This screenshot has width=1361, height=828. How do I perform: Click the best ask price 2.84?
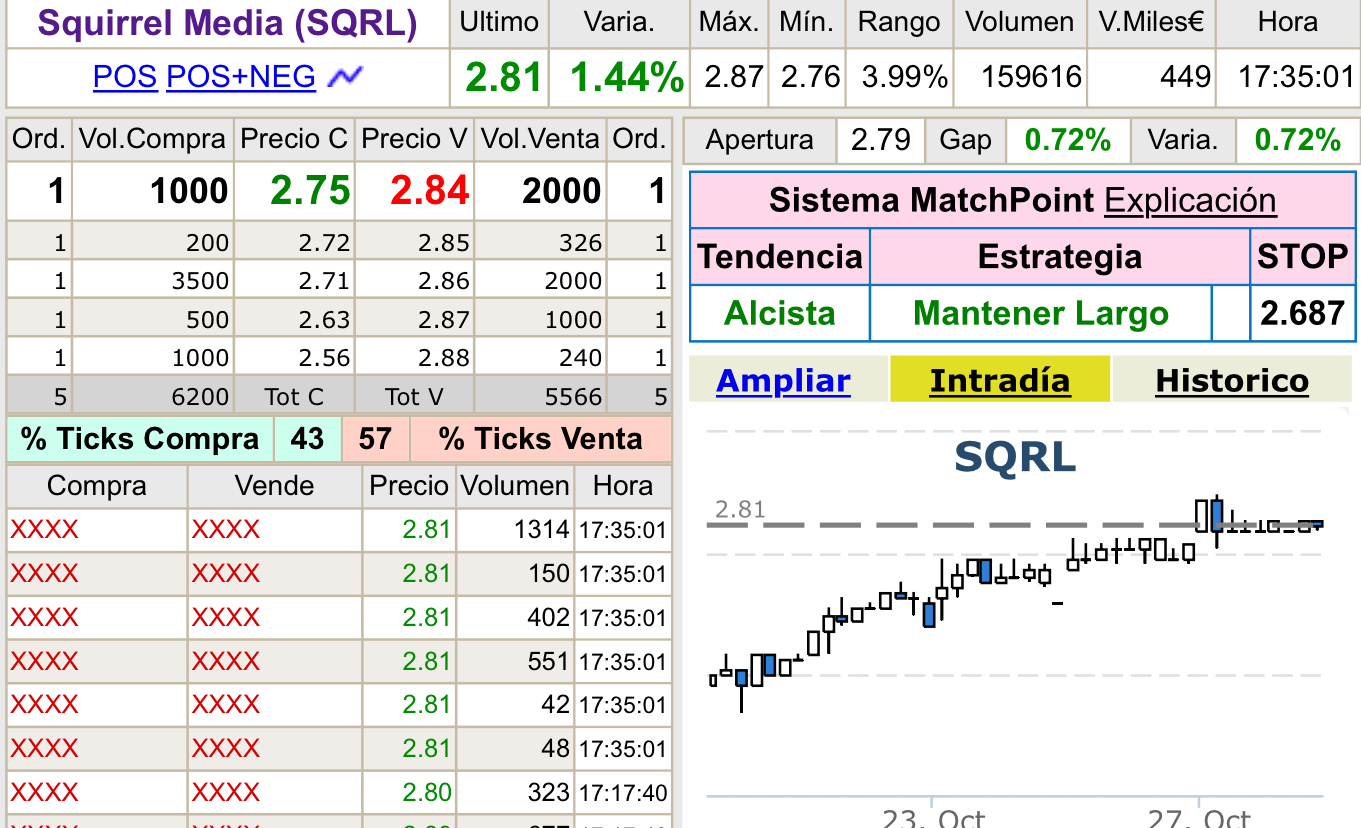click(x=430, y=191)
